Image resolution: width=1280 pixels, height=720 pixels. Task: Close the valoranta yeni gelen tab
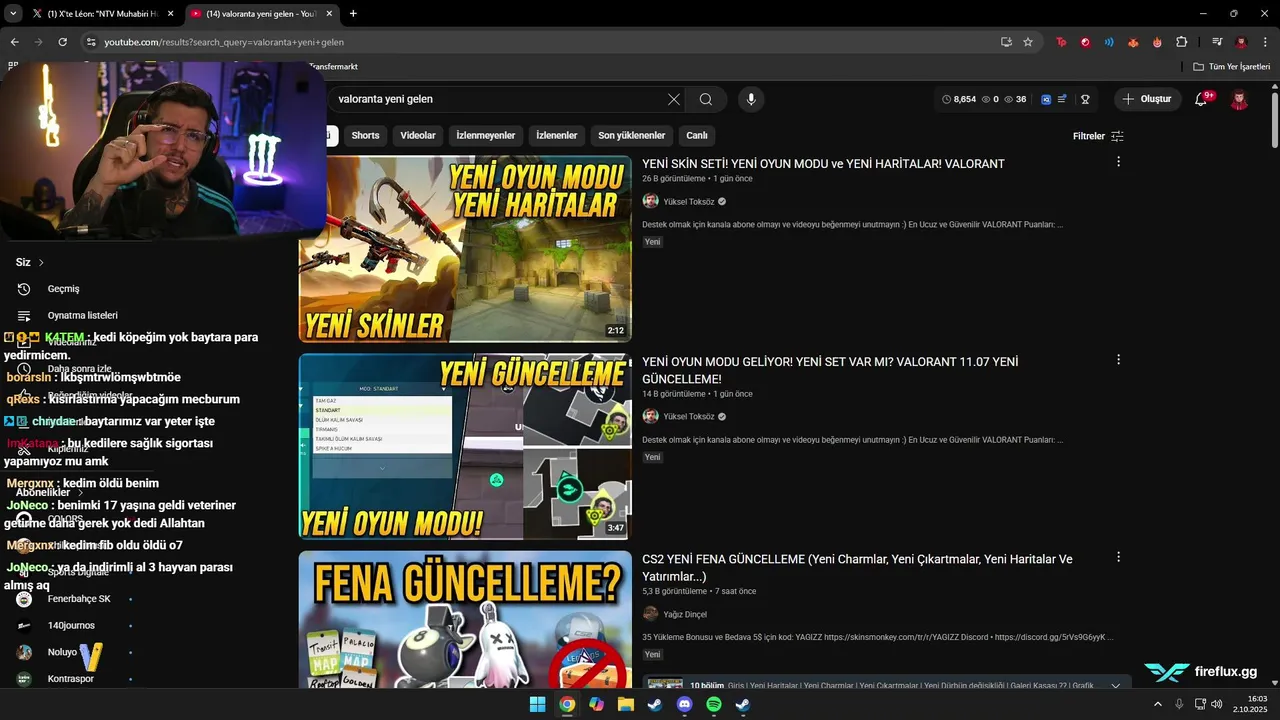tap(328, 14)
